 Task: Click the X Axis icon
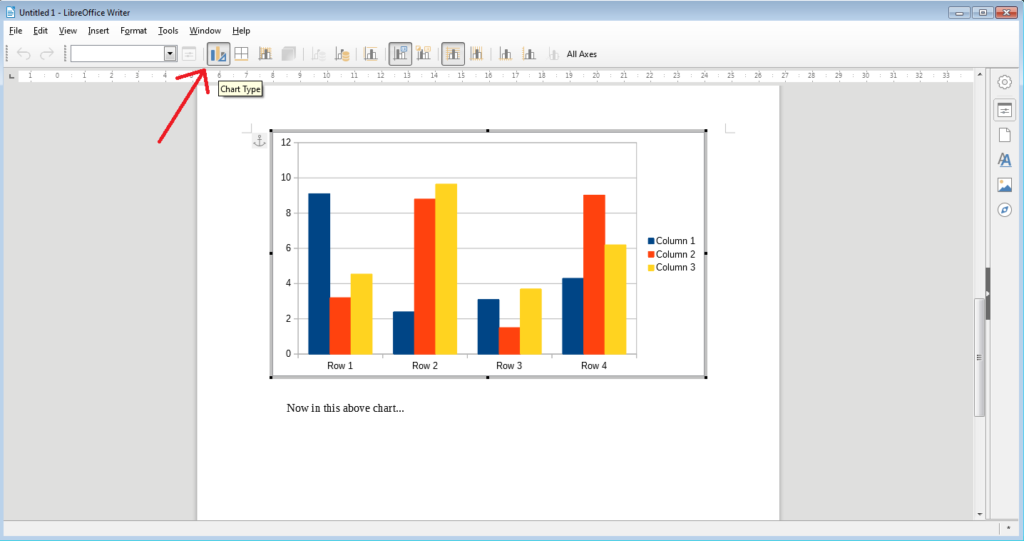(505, 54)
